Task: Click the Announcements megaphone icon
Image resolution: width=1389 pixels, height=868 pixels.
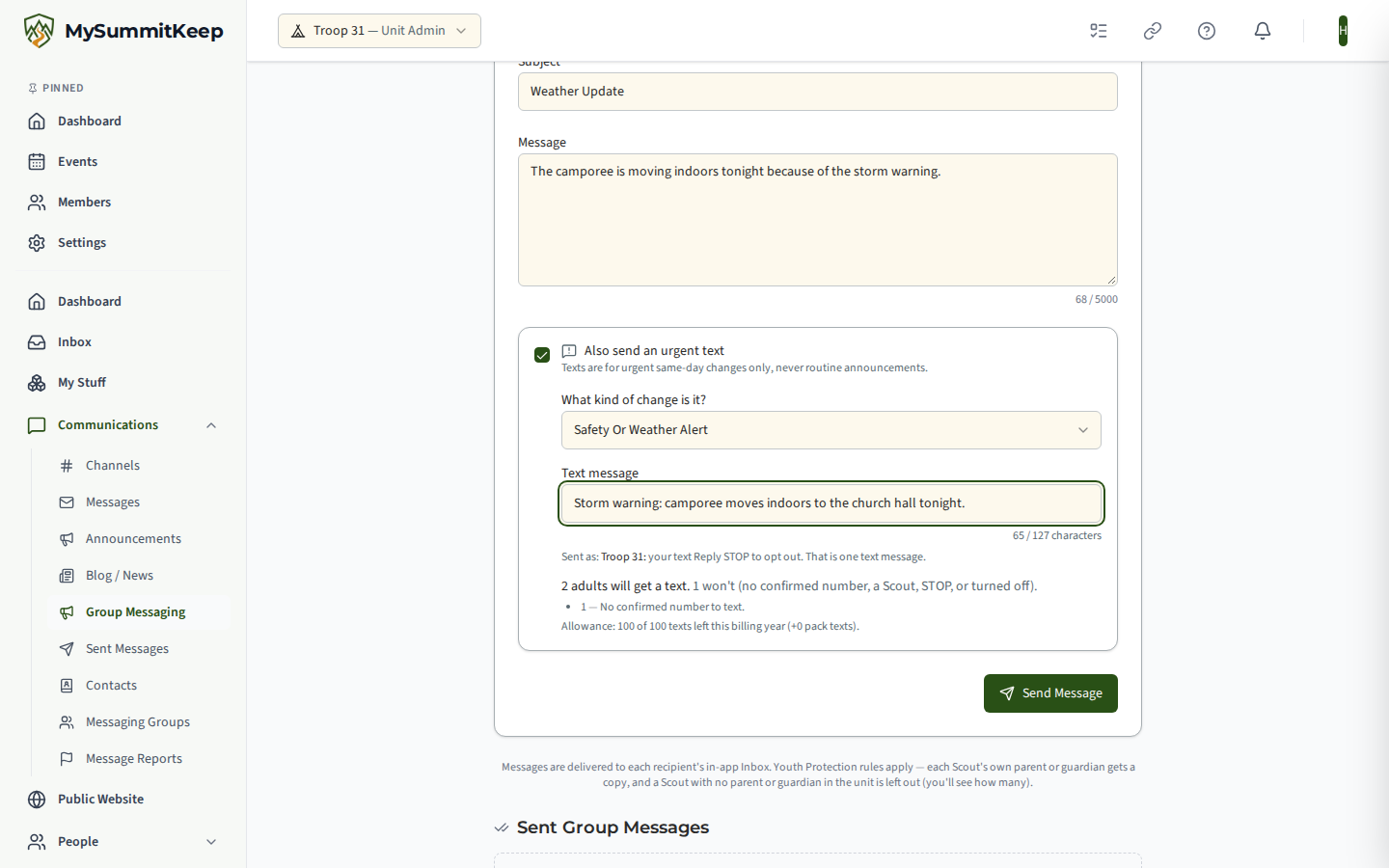Action: [x=67, y=539]
